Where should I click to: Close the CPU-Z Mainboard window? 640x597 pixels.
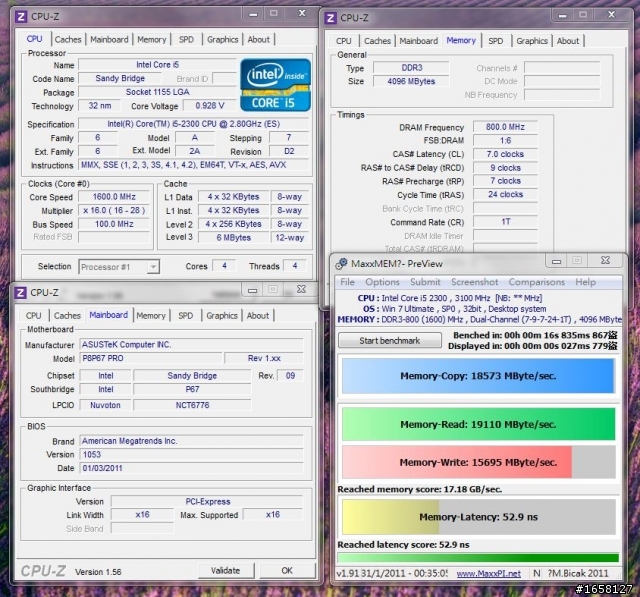[301, 289]
